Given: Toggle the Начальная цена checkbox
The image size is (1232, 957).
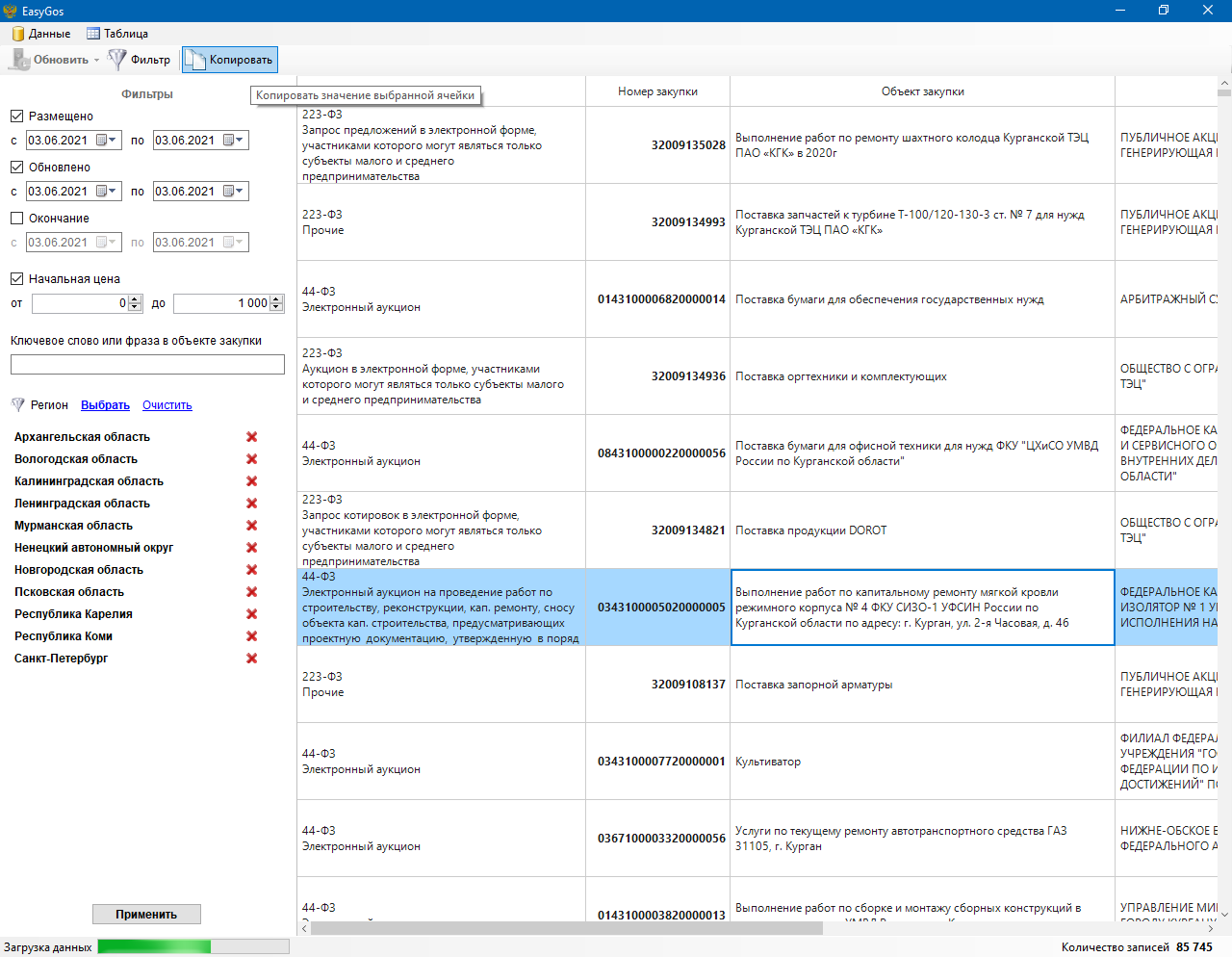Looking at the screenshot, I should click(x=16, y=279).
